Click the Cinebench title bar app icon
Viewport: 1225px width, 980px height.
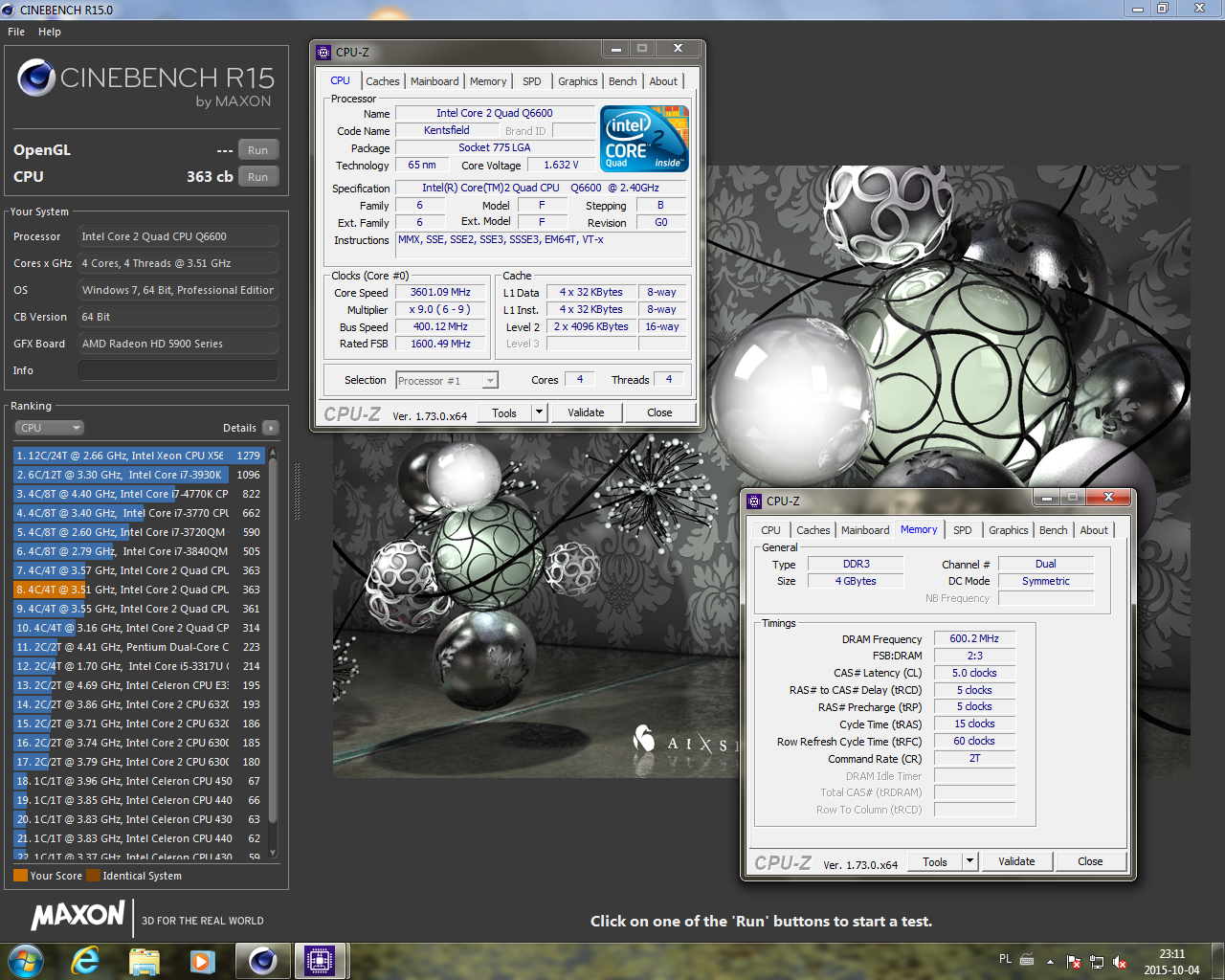click(x=9, y=10)
